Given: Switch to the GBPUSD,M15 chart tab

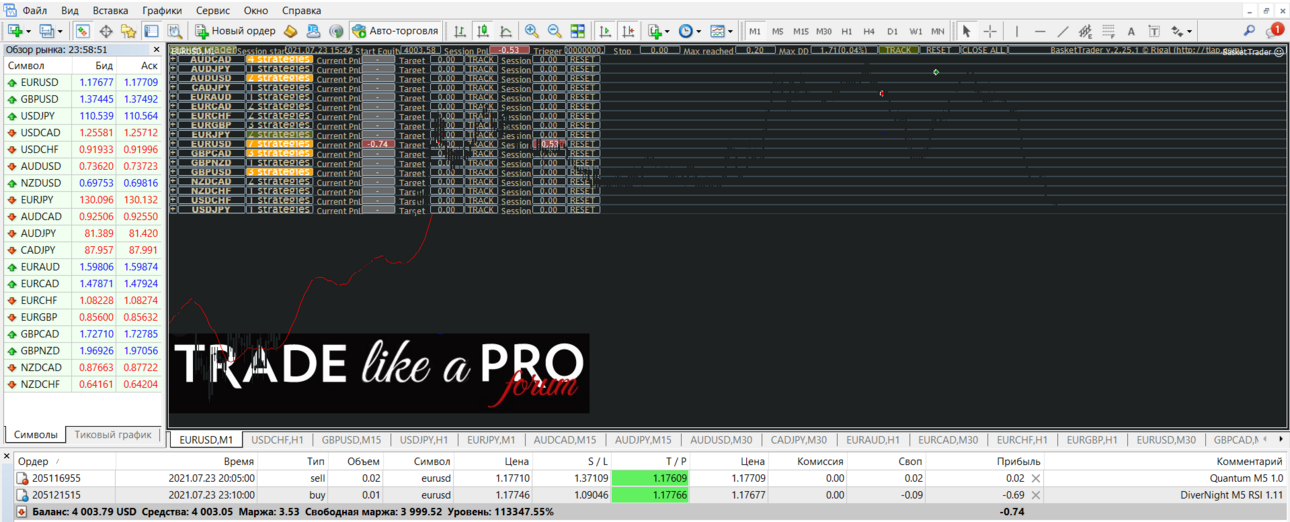Looking at the screenshot, I should pos(351,440).
